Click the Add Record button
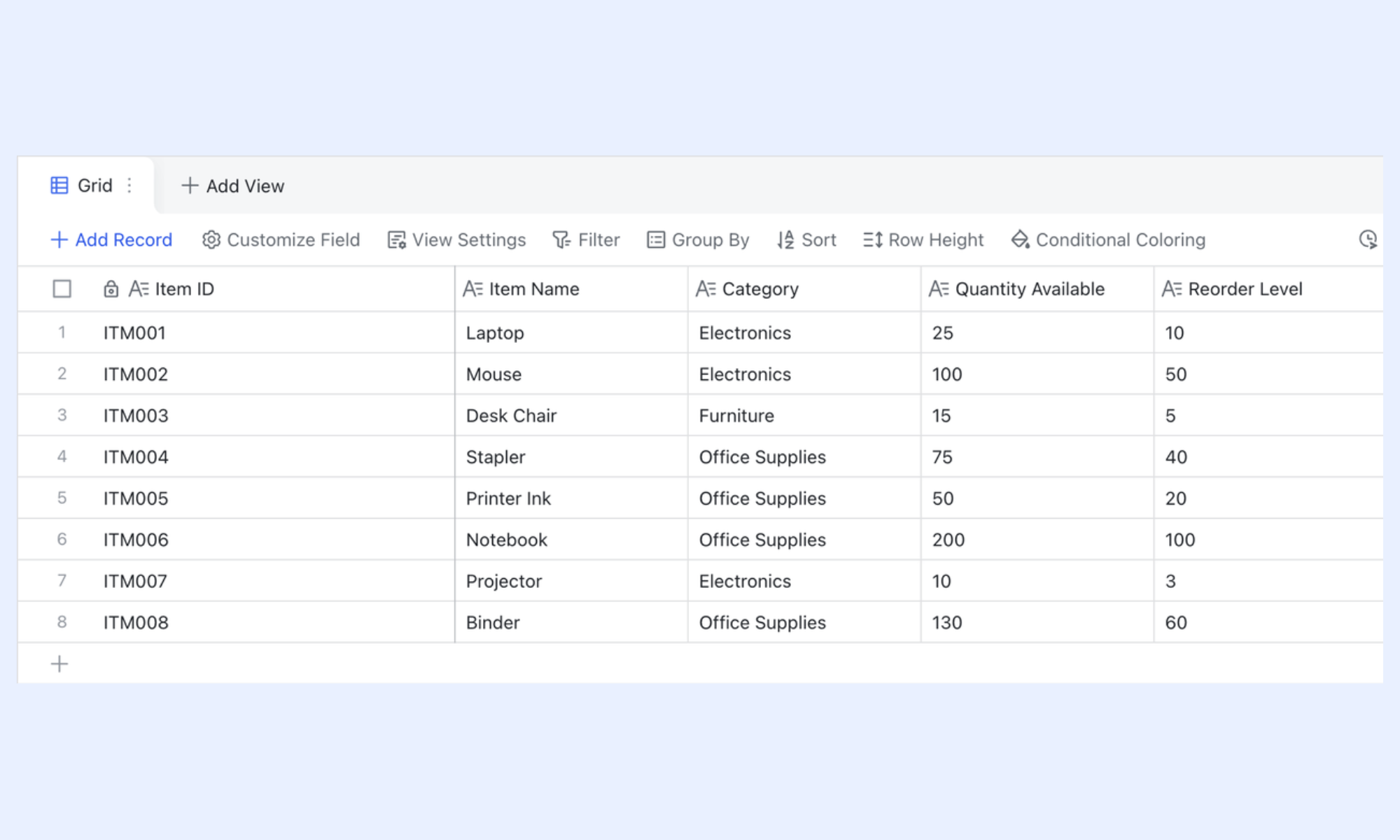This screenshot has width=1400, height=840. click(x=111, y=240)
